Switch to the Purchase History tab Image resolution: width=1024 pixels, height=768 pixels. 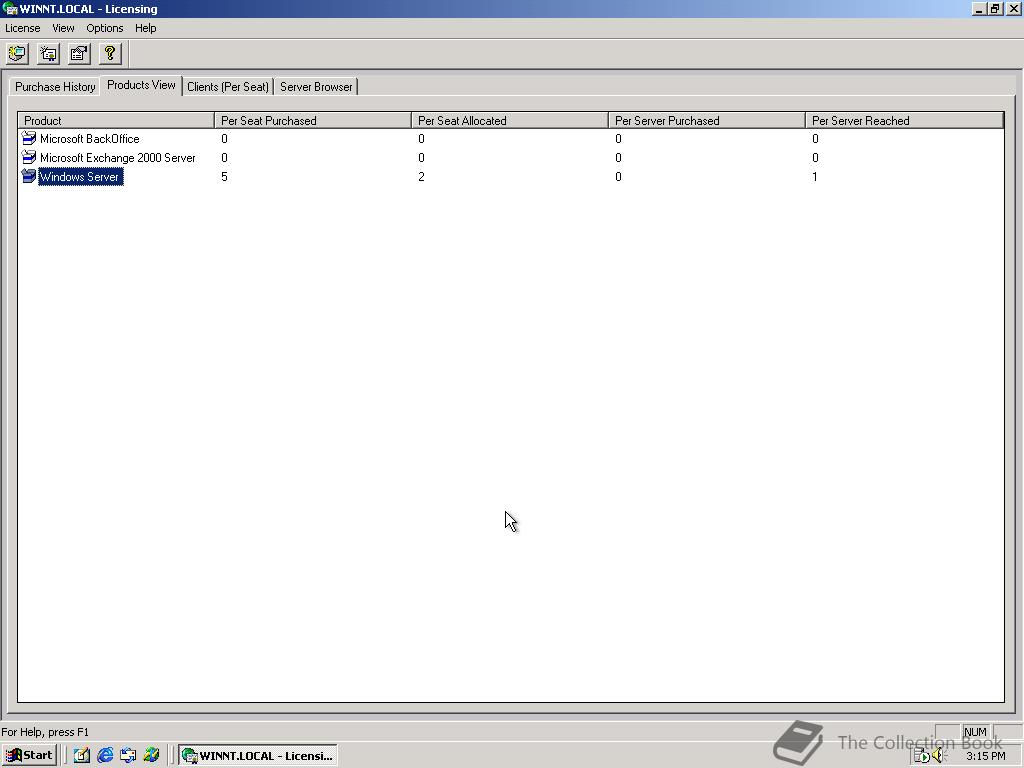(55, 87)
